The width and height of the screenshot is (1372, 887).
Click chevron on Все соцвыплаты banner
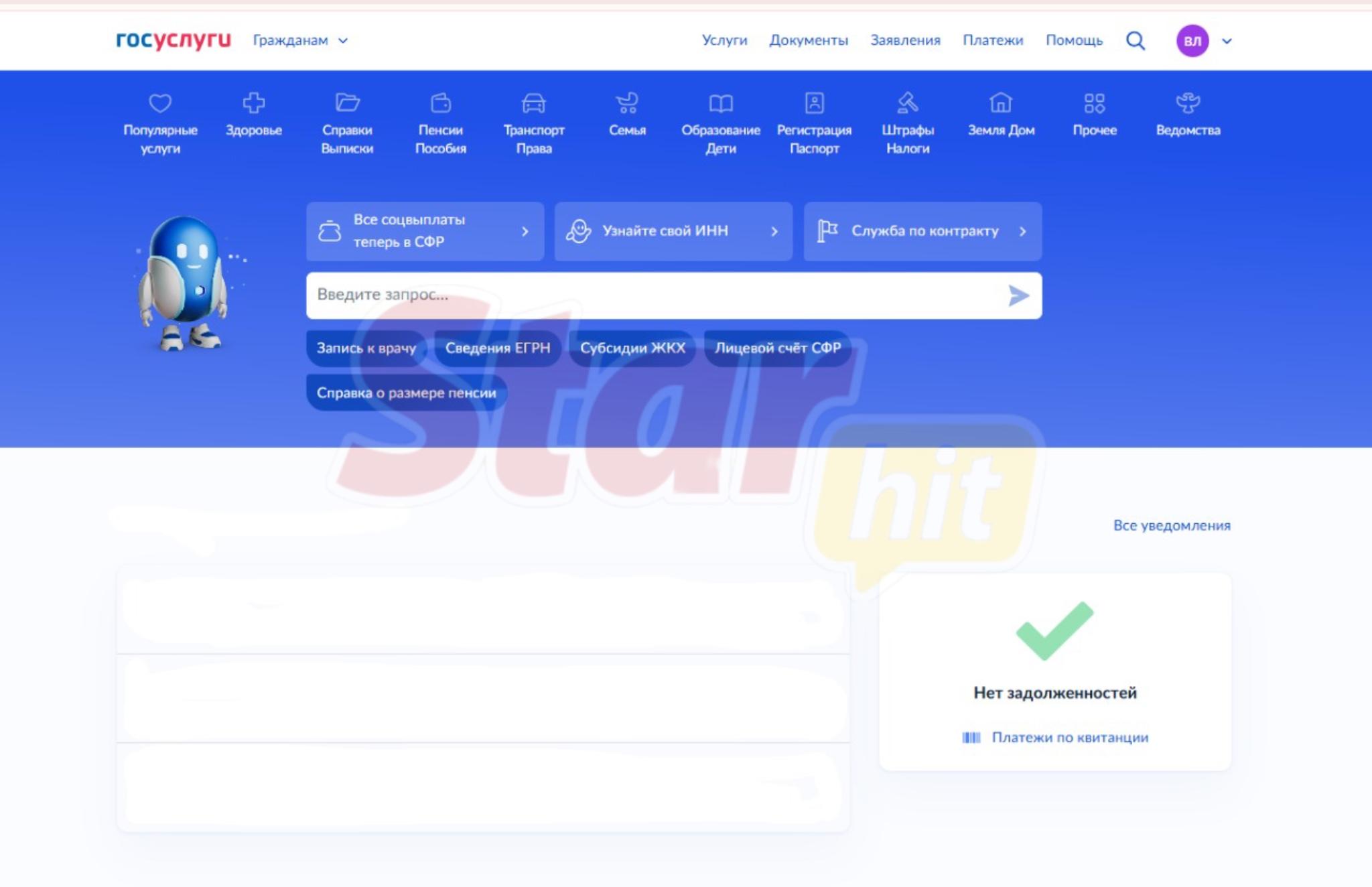point(525,231)
